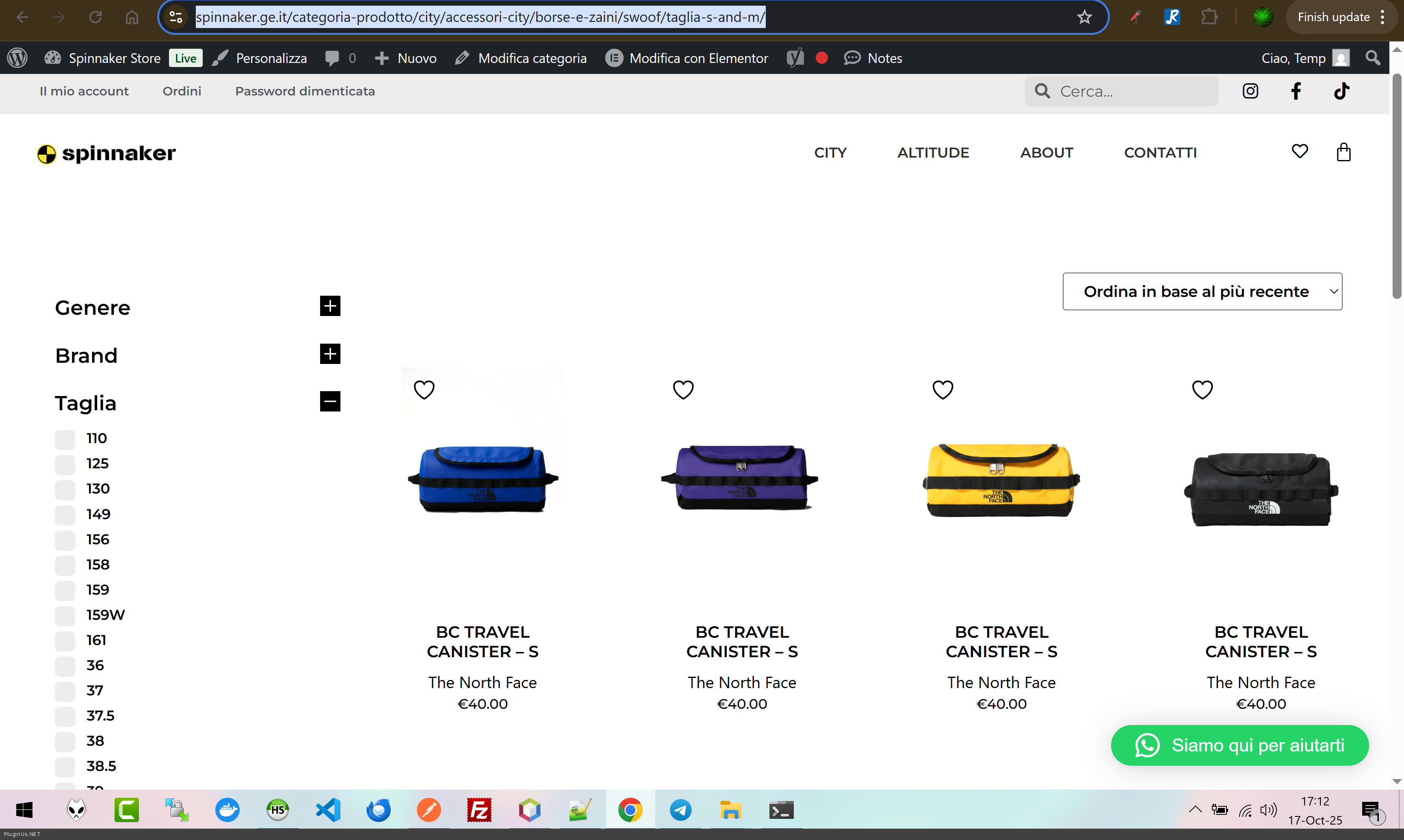Expand the Genere filter section
Screen dimensions: 1404x840
pyautogui.click(x=330, y=306)
